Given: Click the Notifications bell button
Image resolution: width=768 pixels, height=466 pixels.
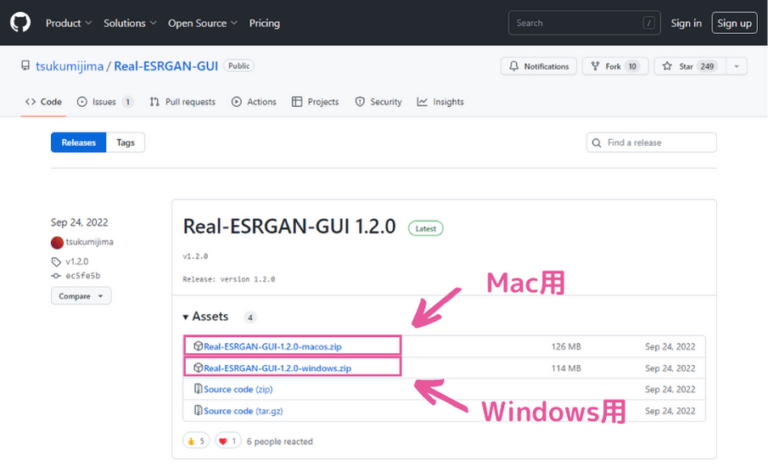Looking at the screenshot, I should point(537,66).
